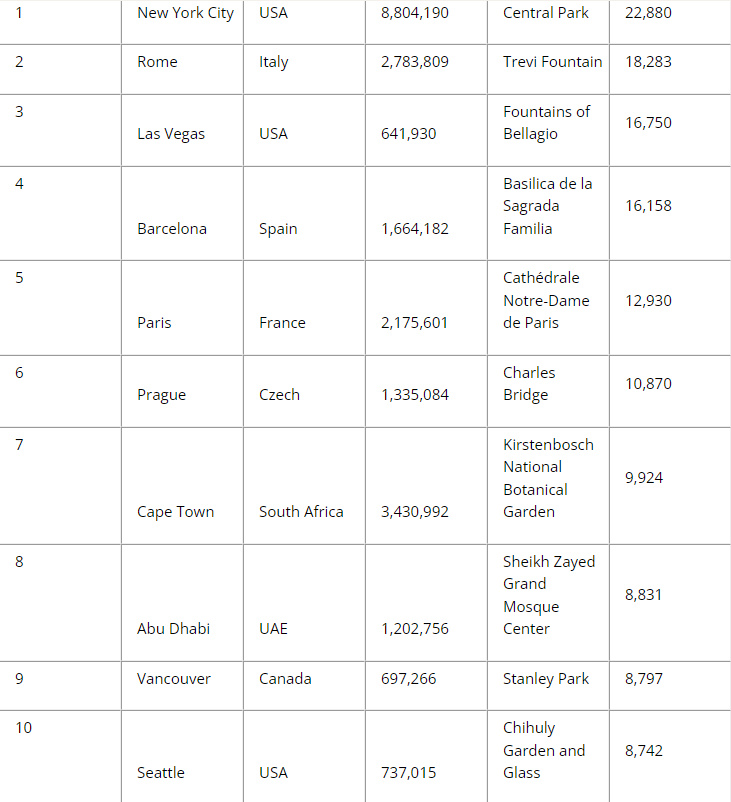
Task: Select Basilica de la Sagrada Familia cell
Action: pos(547,206)
